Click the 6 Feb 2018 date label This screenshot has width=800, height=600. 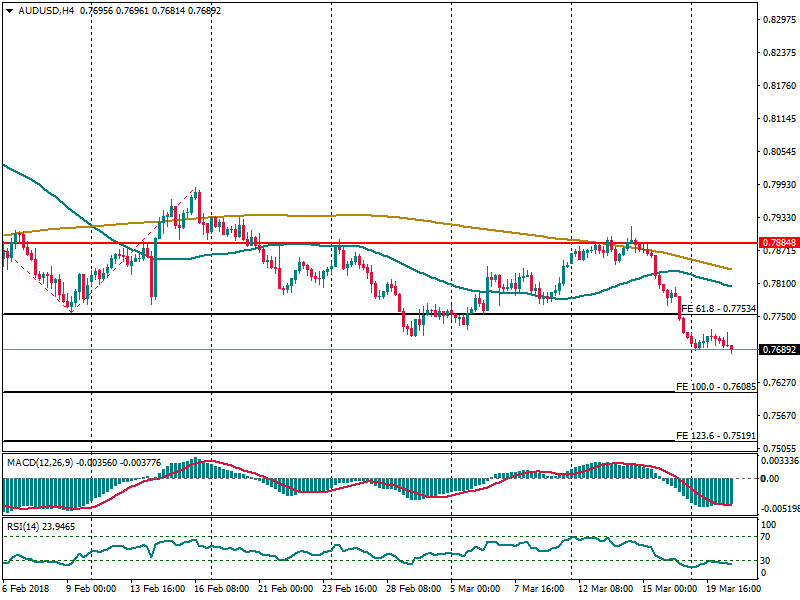point(26,590)
